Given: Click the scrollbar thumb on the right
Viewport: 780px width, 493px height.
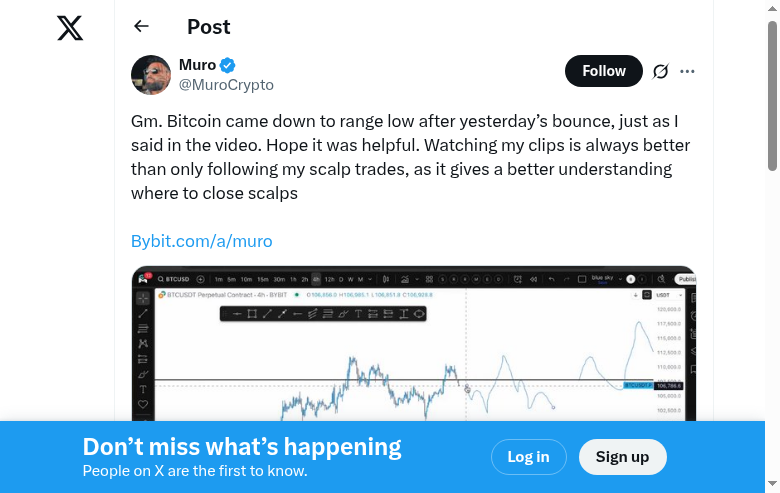Looking at the screenshot, I should pos(772,95).
